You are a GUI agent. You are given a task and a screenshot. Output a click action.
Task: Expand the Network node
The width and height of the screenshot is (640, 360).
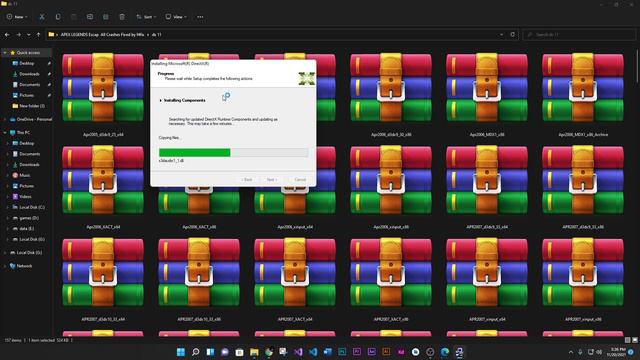pos(5,266)
